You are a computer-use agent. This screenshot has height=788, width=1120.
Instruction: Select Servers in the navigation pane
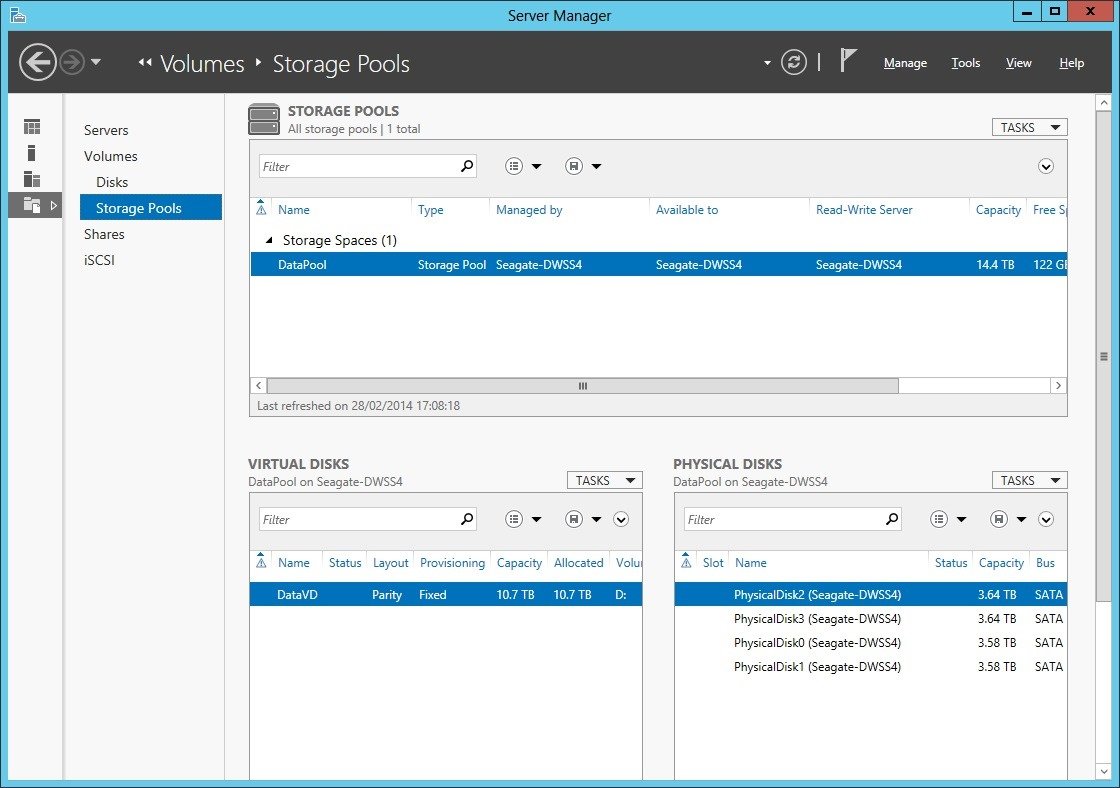(x=106, y=130)
